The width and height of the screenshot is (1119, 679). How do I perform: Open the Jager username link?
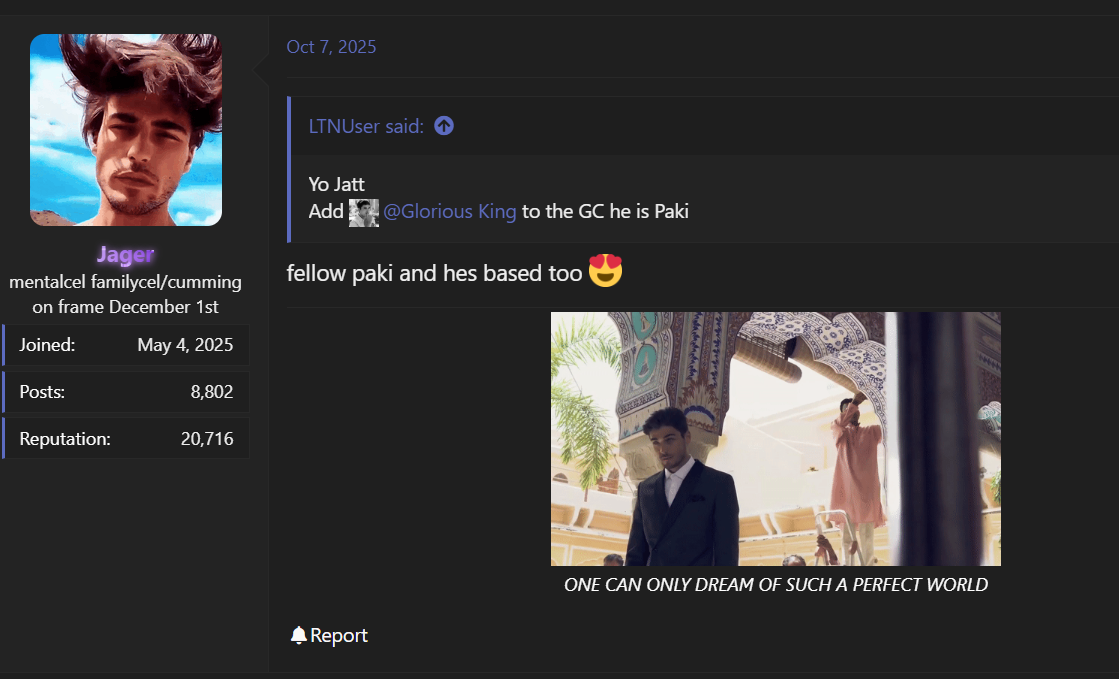click(x=126, y=255)
